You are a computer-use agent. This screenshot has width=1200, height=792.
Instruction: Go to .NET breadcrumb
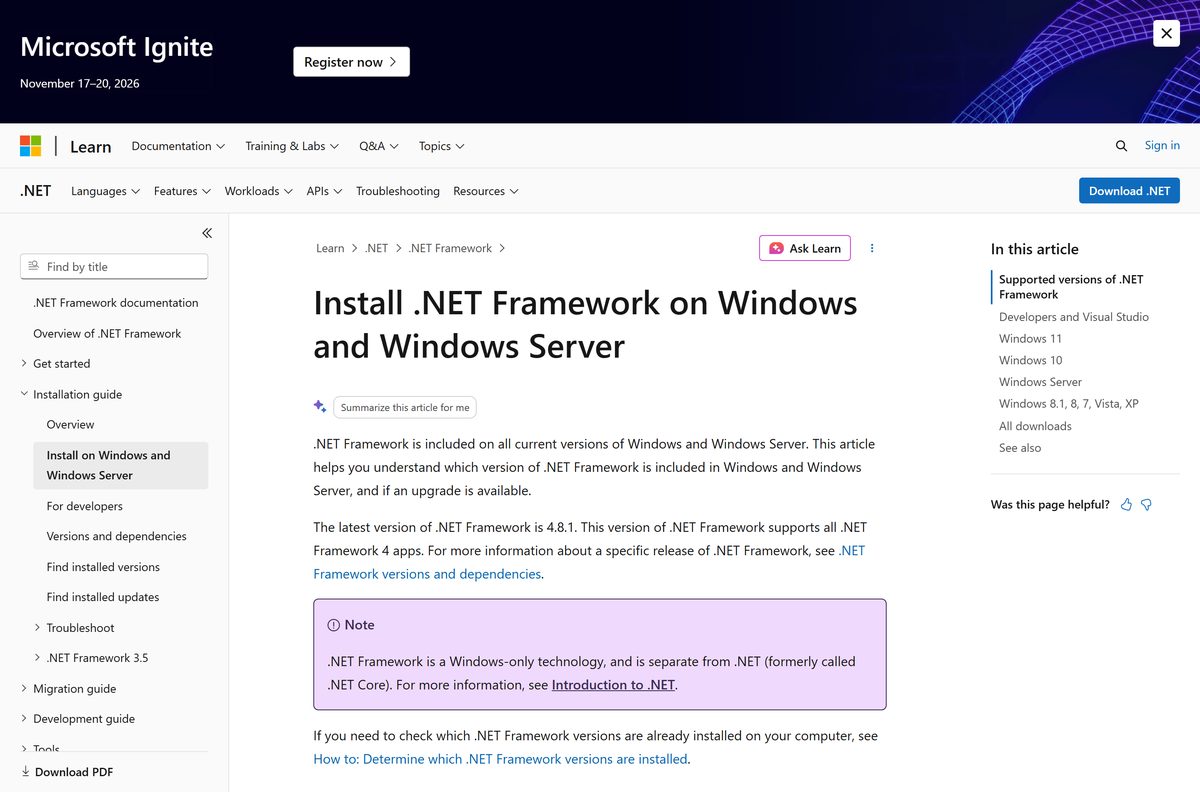(377, 248)
